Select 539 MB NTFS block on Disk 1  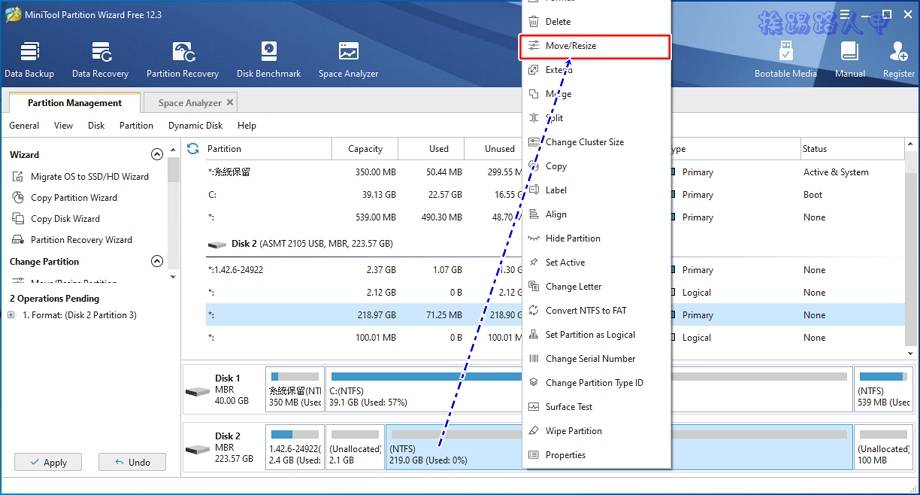click(883, 389)
